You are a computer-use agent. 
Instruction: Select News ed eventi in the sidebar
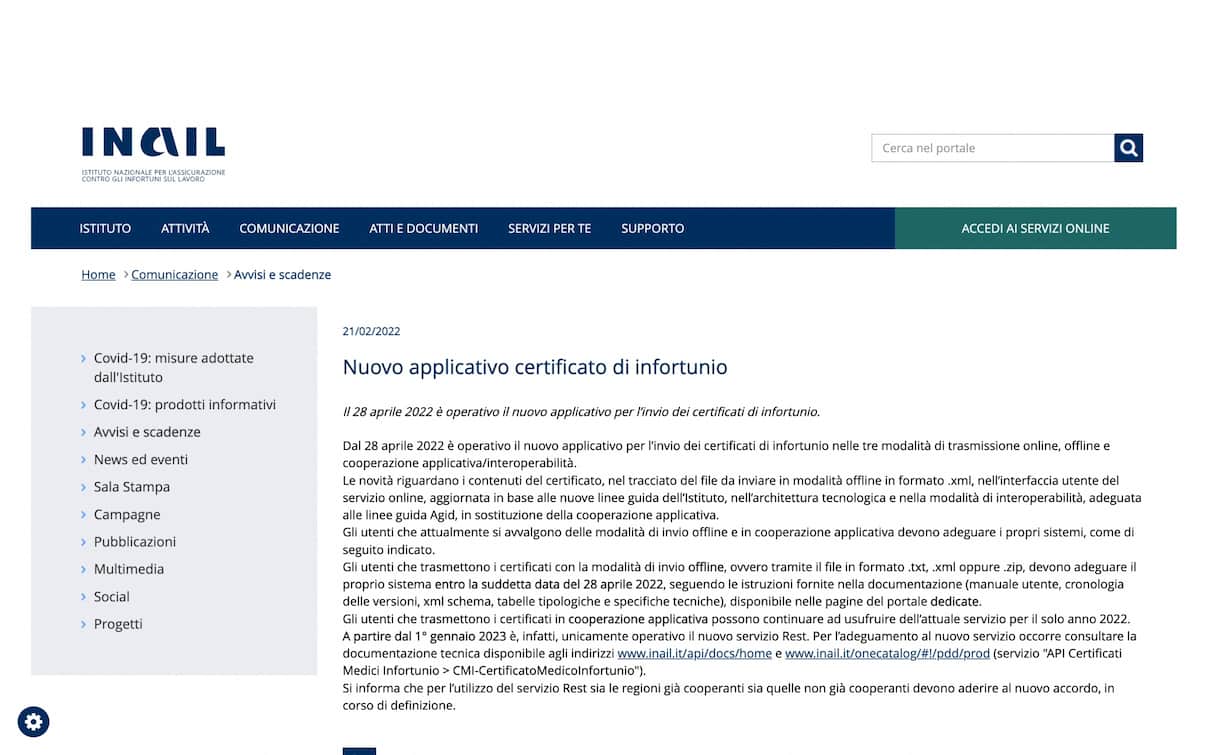coord(141,459)
